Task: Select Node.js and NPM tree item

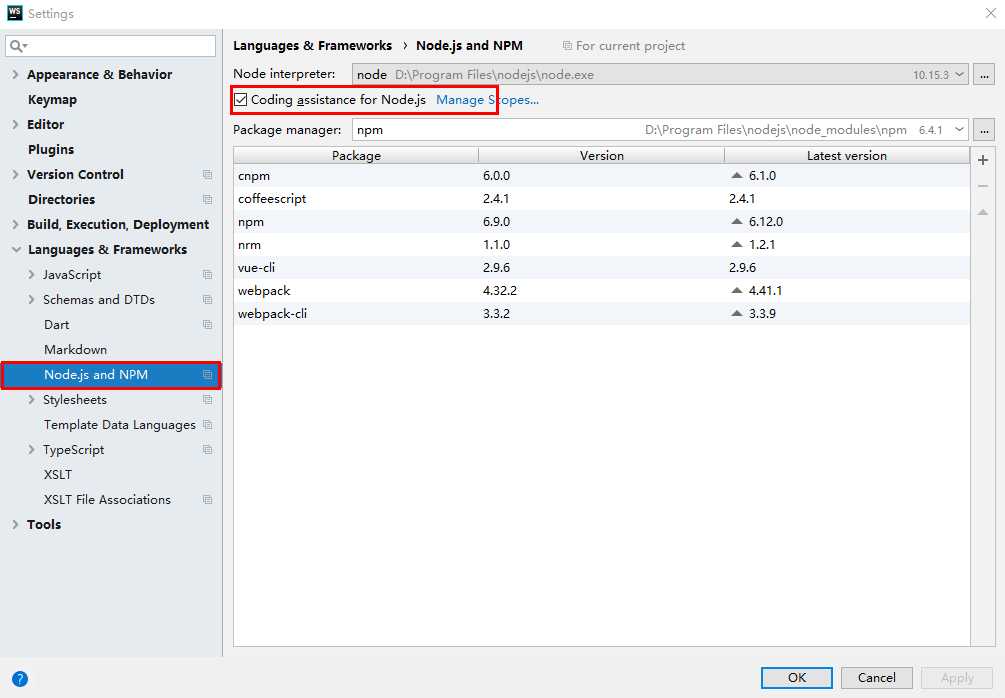Action: 111,375
